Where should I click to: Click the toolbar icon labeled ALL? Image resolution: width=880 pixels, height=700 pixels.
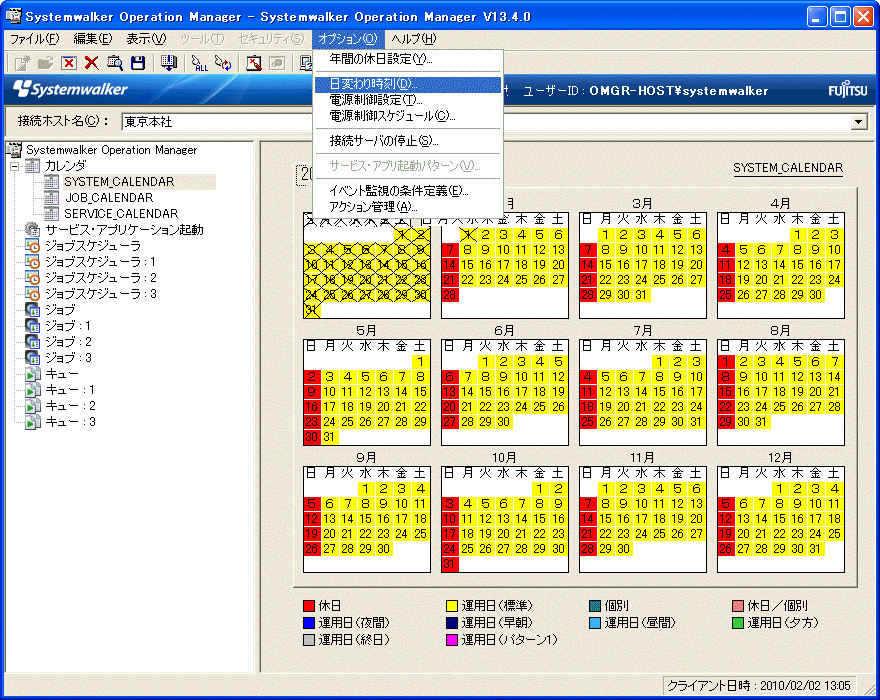coord(199,63)
